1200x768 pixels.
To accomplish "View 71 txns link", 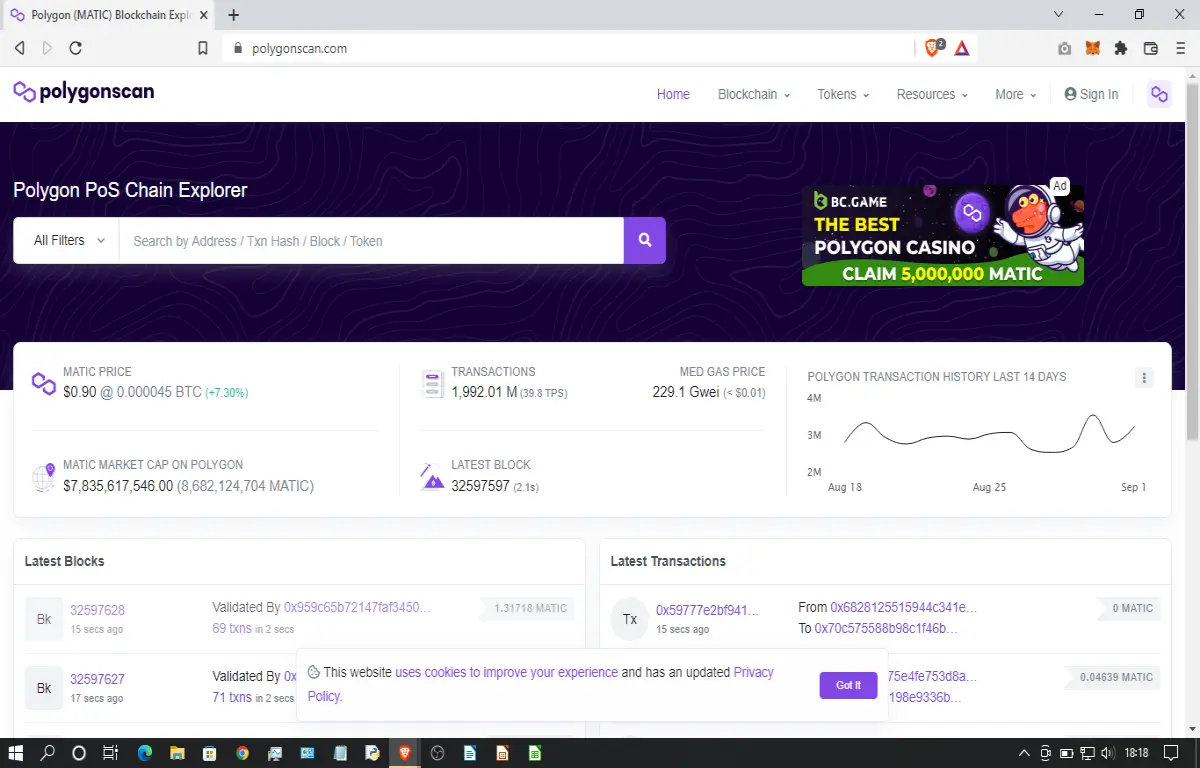I will 232,697.
